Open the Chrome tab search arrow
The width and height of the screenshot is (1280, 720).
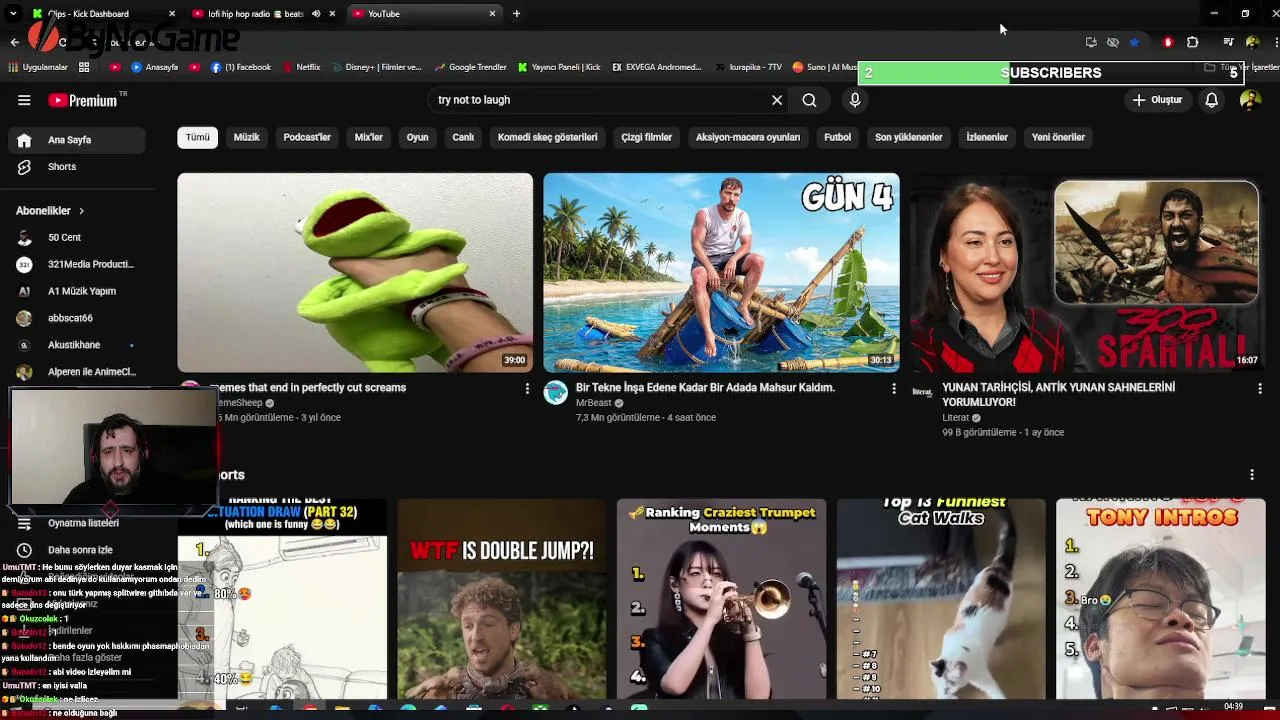(x=13, y=14)
